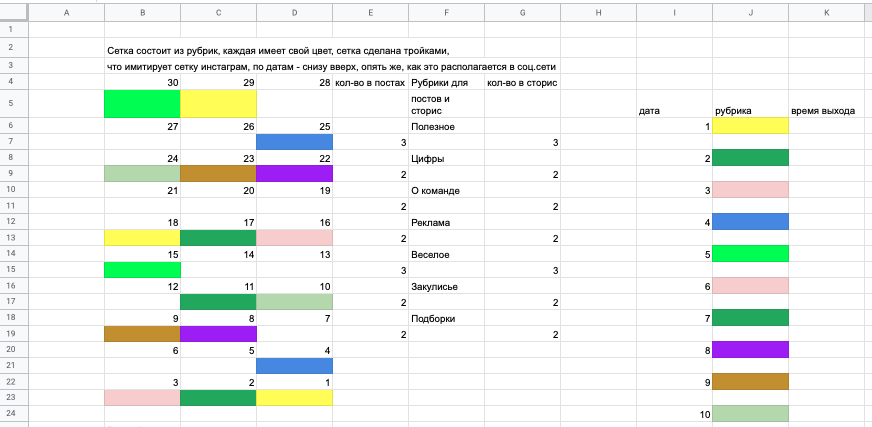This screenshot has width=872, height=427.
Task: Select light green cell under date 24
Action: tap(142, 174)
